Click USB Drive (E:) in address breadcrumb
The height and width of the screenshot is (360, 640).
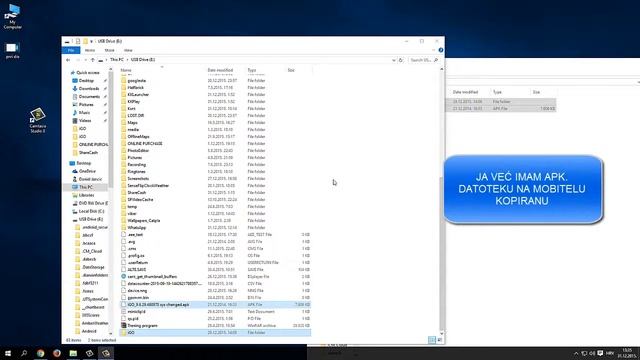143,60
